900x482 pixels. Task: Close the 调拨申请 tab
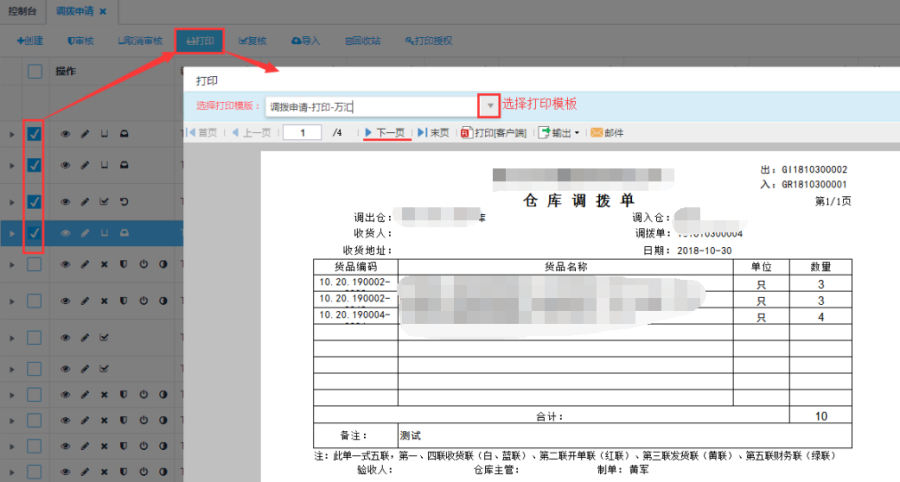pyautogui.click(x=103, y=10)
